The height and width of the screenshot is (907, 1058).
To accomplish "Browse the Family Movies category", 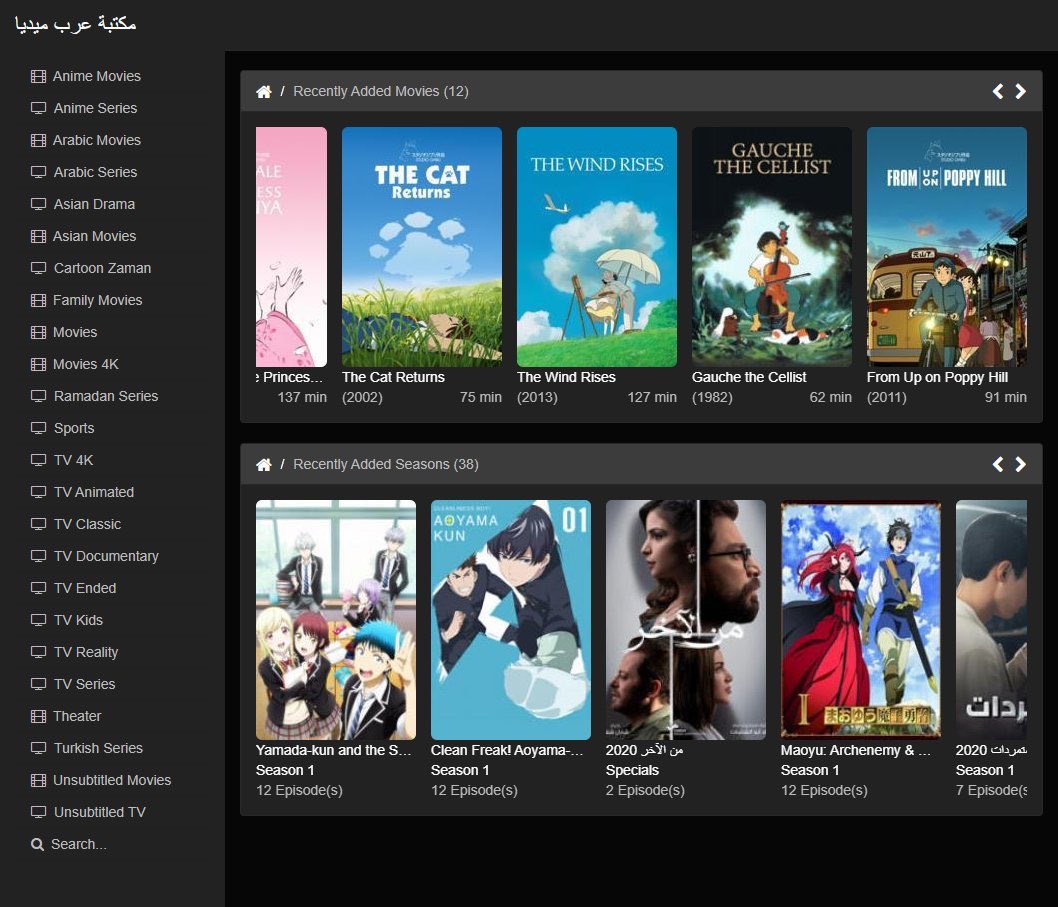I will [x=98, y=300].
